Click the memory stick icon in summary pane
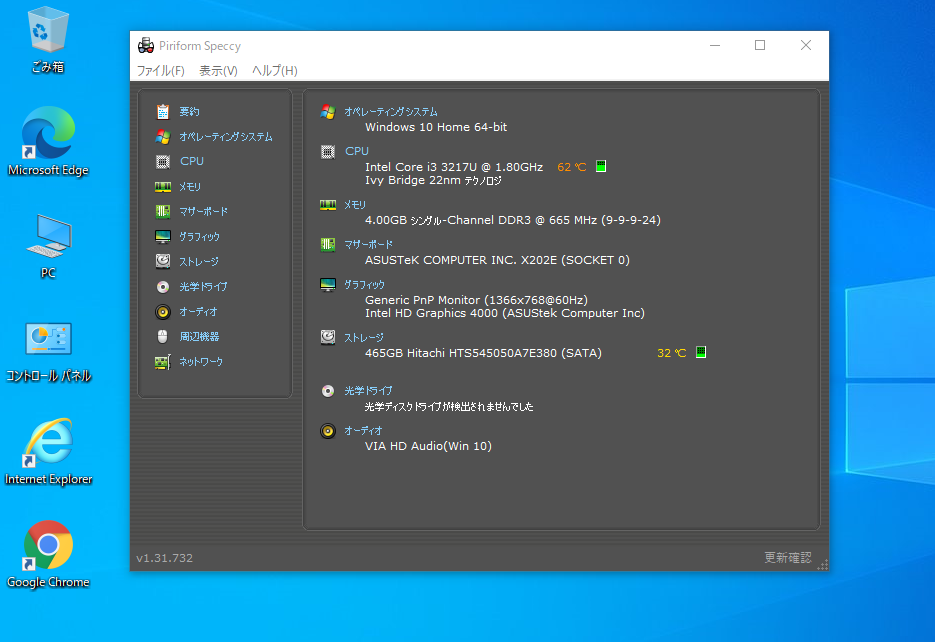The height and width of the screenshot is (642, 935). (328, 205)
